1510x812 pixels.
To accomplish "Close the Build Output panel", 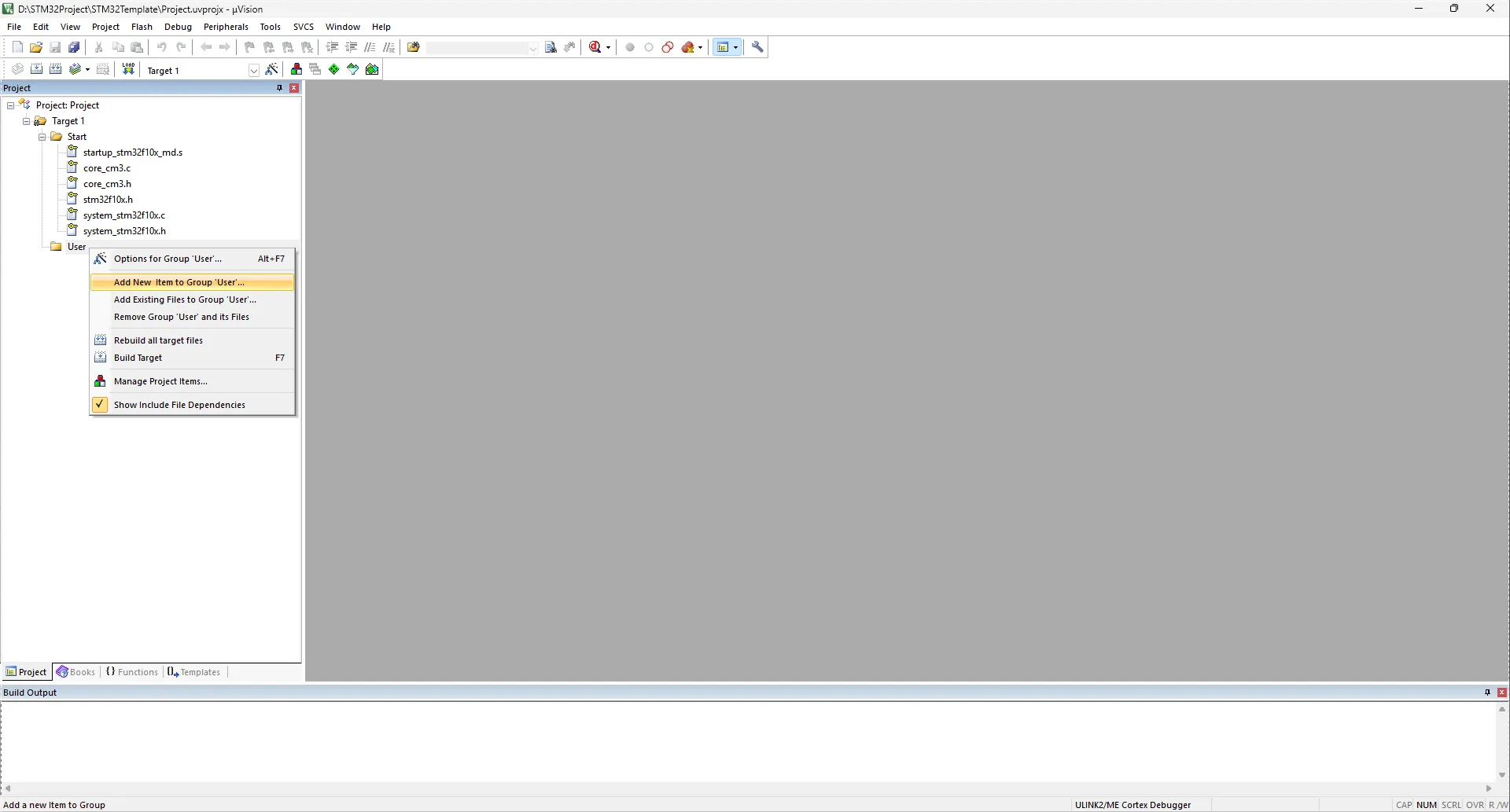I will point(1502,693).
